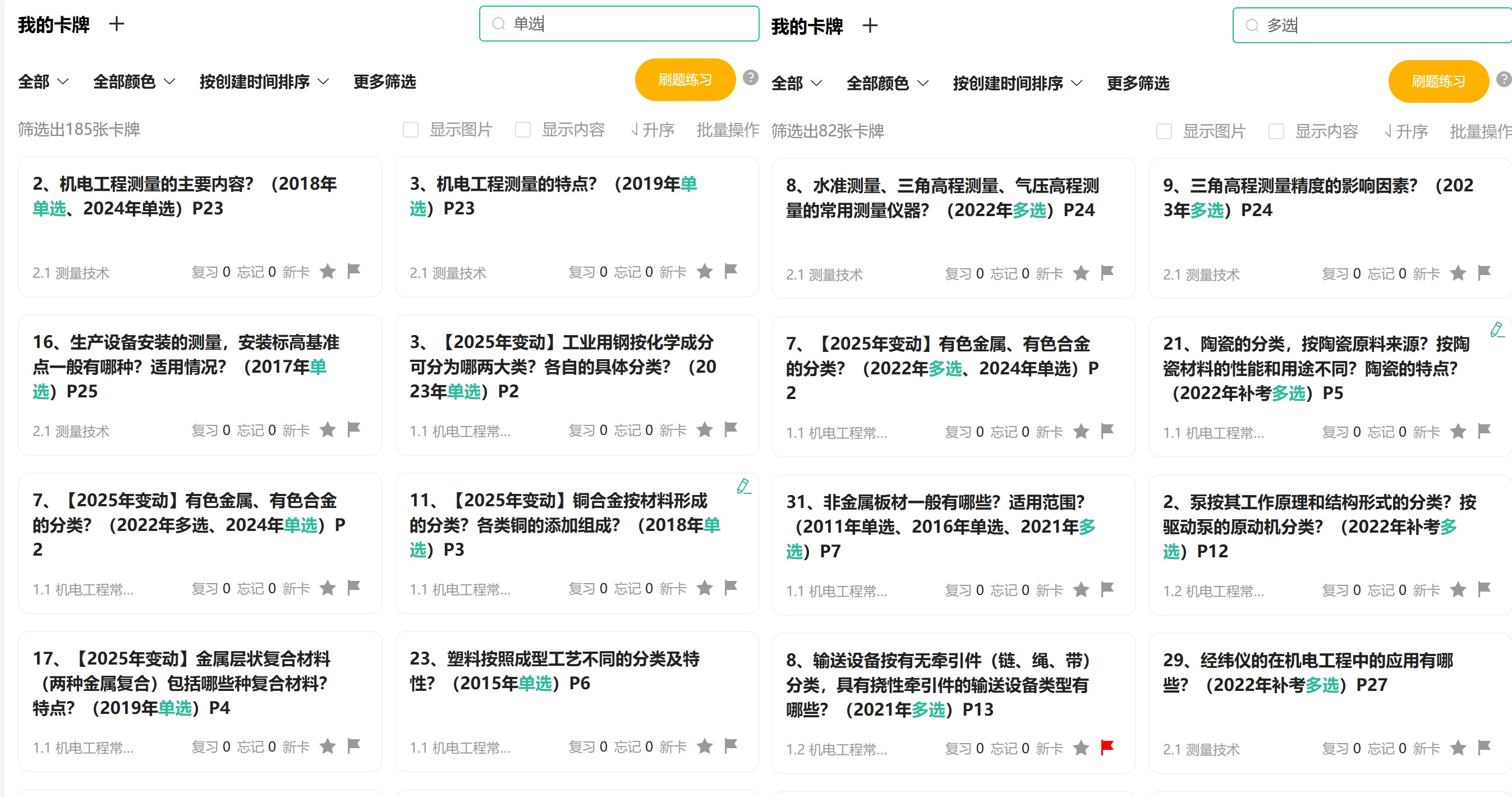
Task: Open 批量操作 in the 多选 panel
Action: point(1481,131)
